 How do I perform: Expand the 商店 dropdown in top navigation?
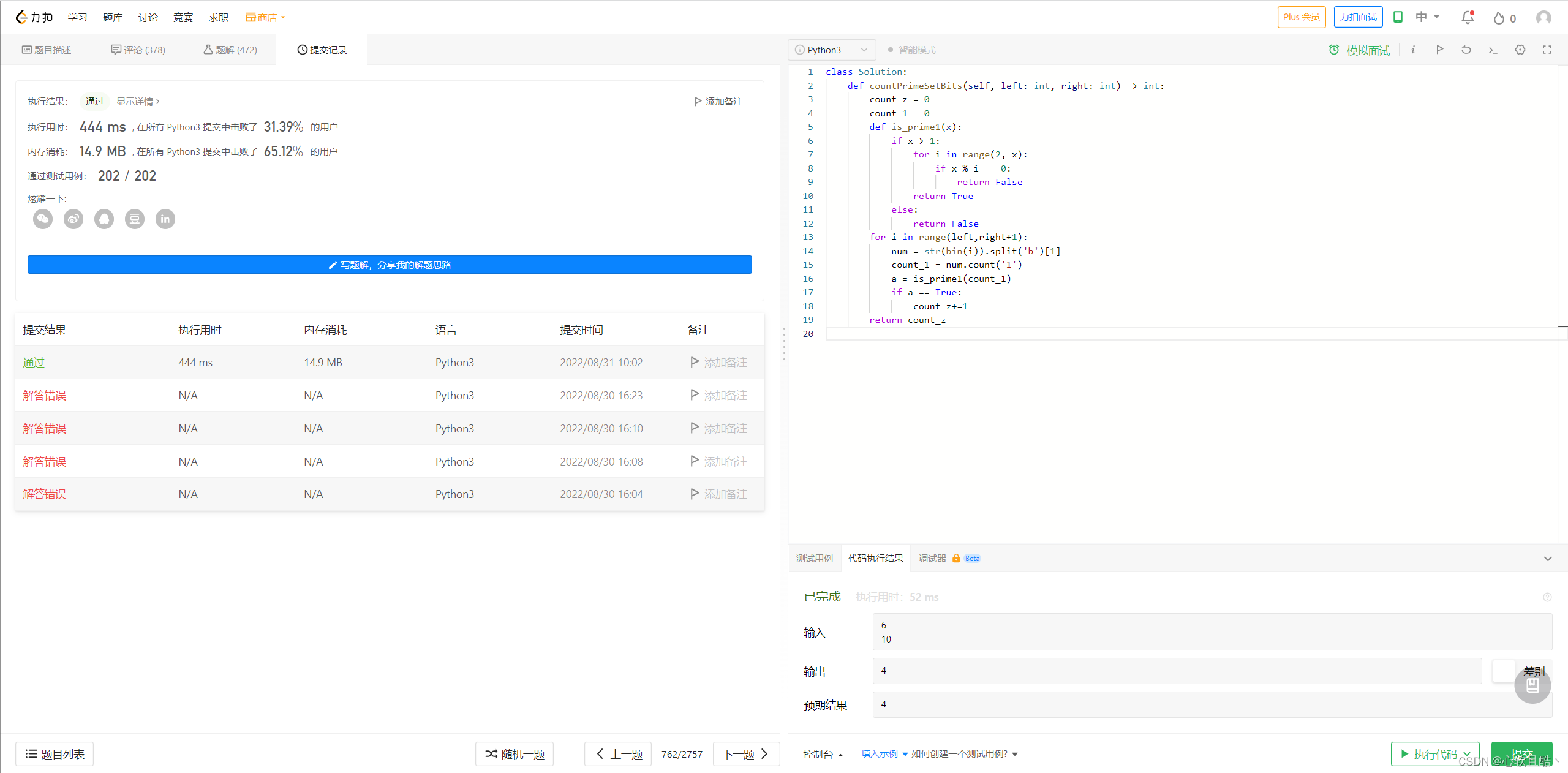265,17
